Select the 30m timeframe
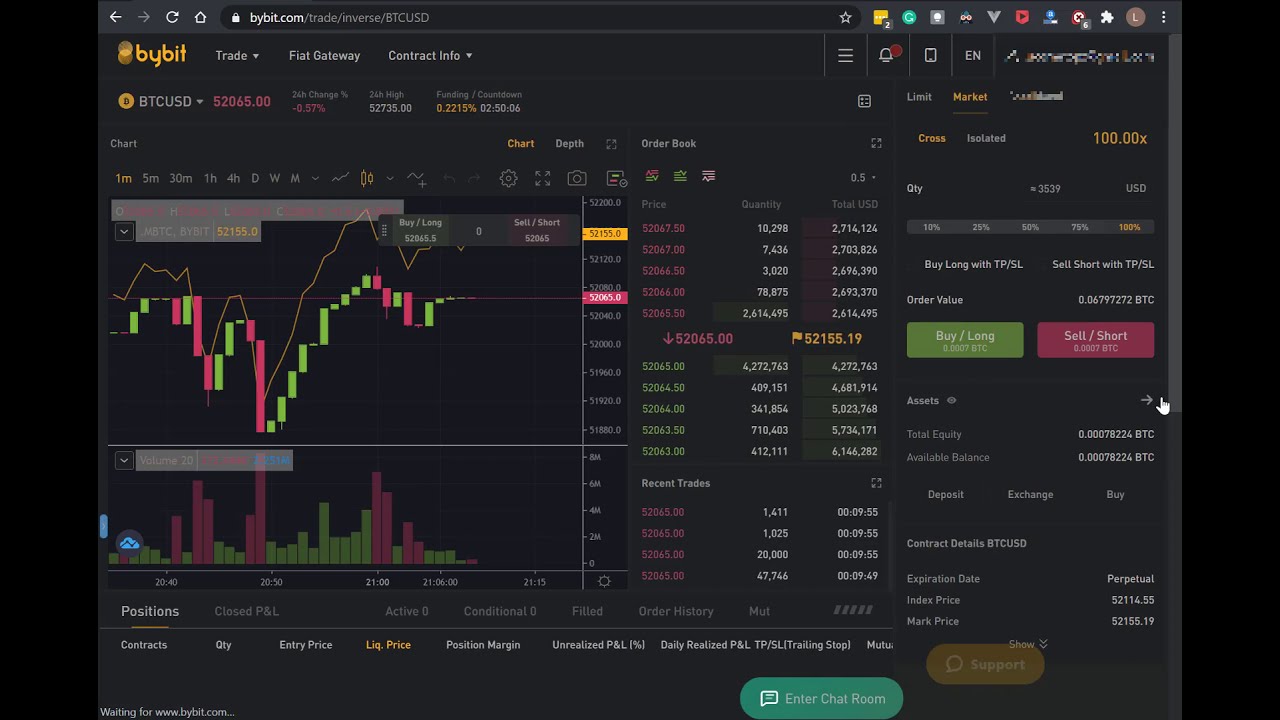1280x720 pixels. [180, 178]
